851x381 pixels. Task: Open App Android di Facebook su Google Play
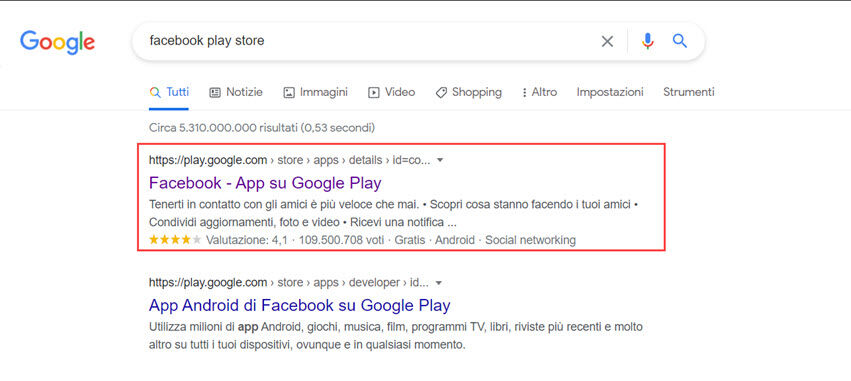[x=300, y=306]
